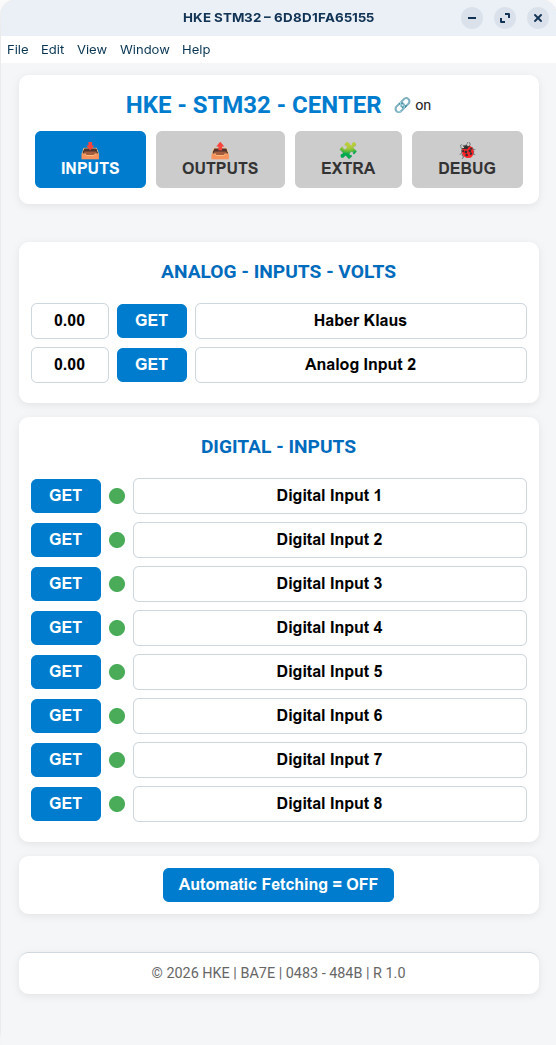Click the Digital Input 3 name field

click(330, 584)
